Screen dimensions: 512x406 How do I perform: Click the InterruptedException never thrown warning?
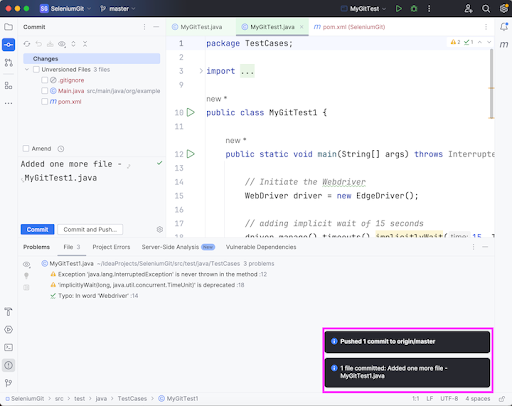158,274
